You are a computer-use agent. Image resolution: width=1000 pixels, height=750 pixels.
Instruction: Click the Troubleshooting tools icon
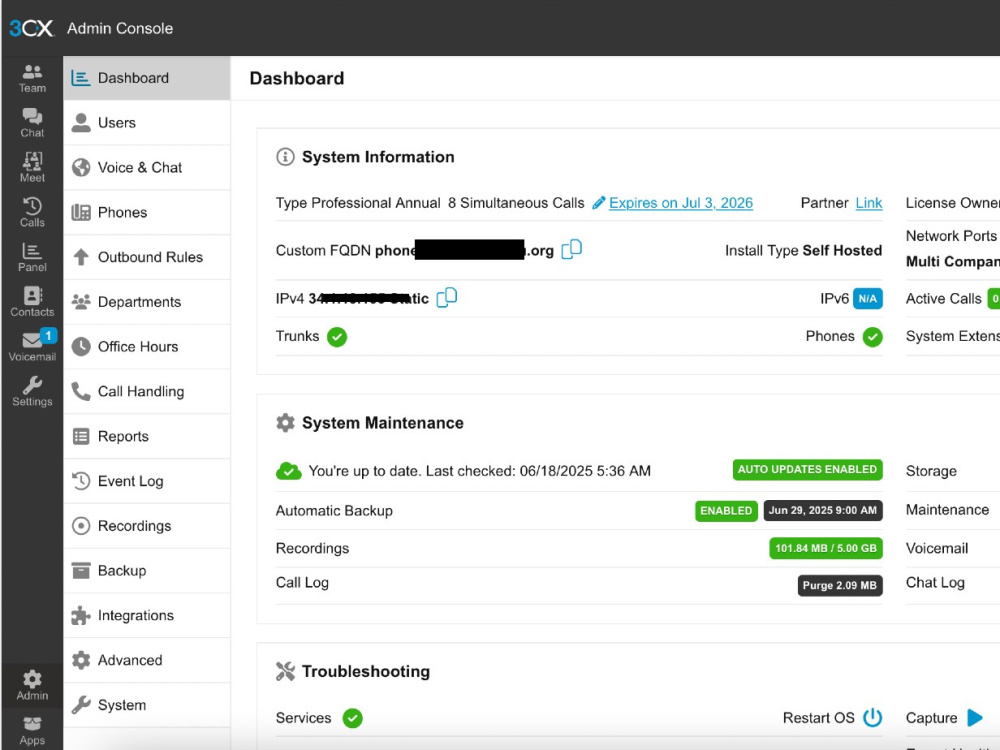click(x=285, y=671)
